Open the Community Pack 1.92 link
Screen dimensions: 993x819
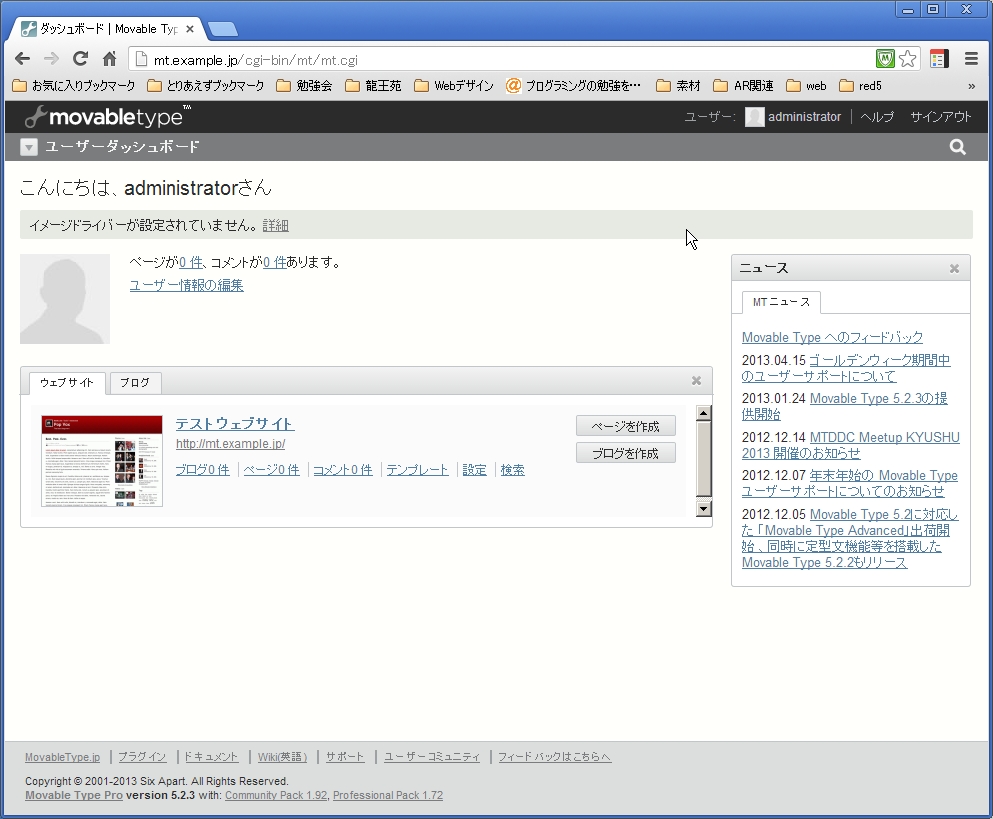click(276, 796)
